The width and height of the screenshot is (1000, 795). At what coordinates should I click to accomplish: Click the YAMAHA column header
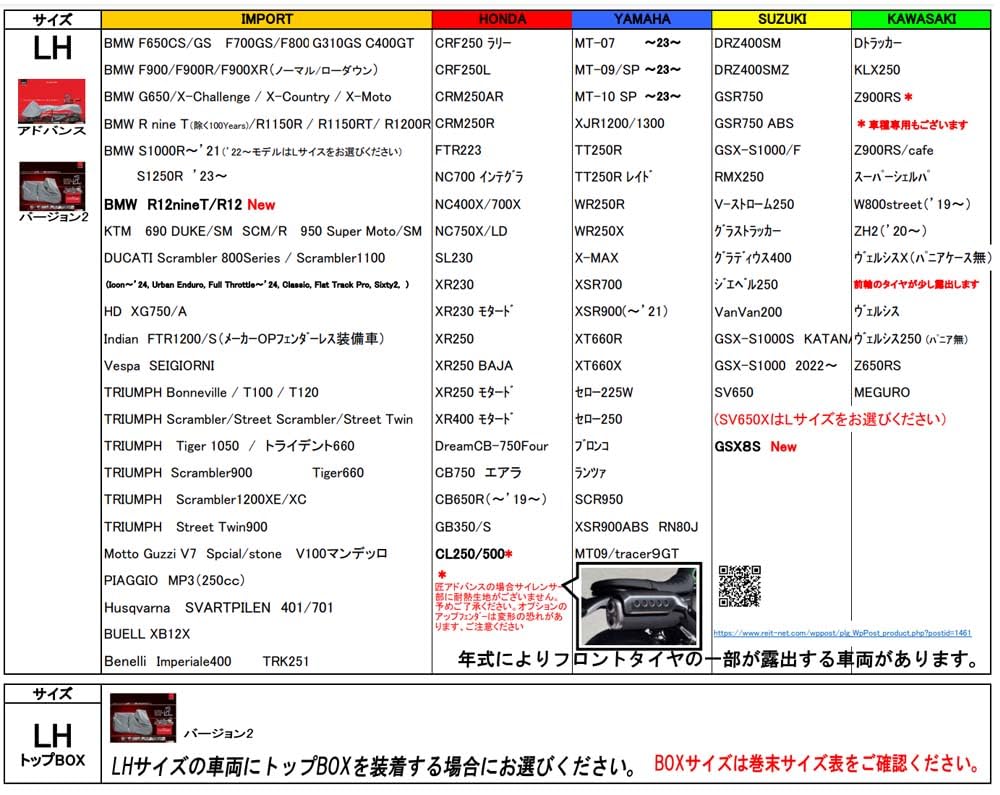coord(642,19)
